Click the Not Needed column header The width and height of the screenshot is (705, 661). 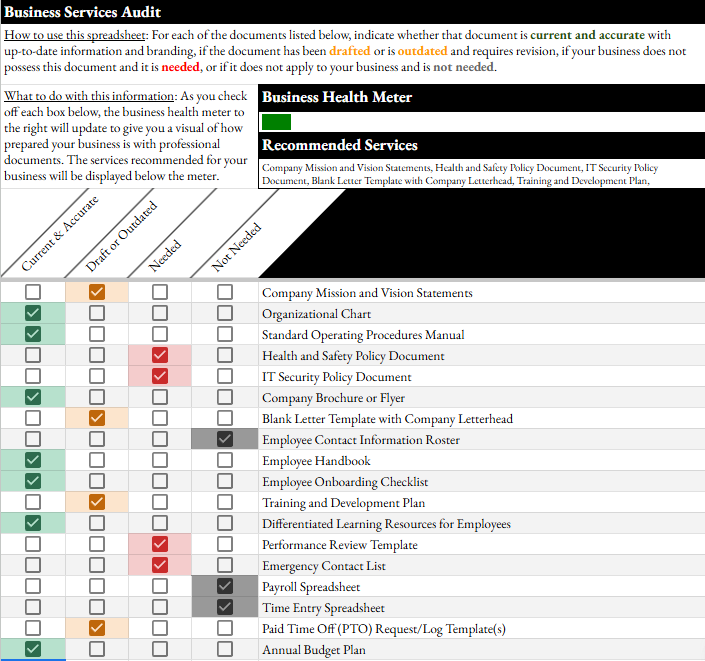tap(236, 247)
